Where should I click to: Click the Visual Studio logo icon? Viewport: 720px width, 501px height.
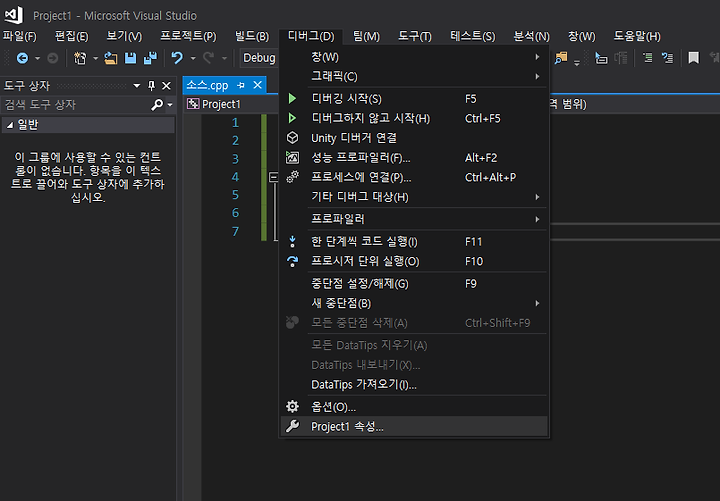coord(14,15)
